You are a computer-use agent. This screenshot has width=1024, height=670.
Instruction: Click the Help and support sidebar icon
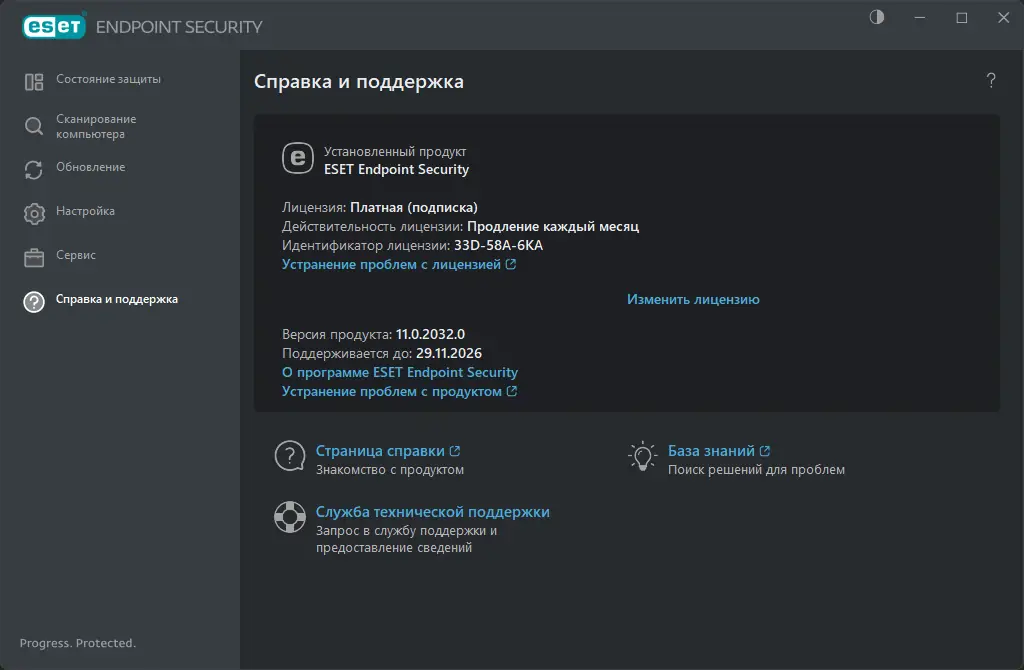(x=34, y=301)
